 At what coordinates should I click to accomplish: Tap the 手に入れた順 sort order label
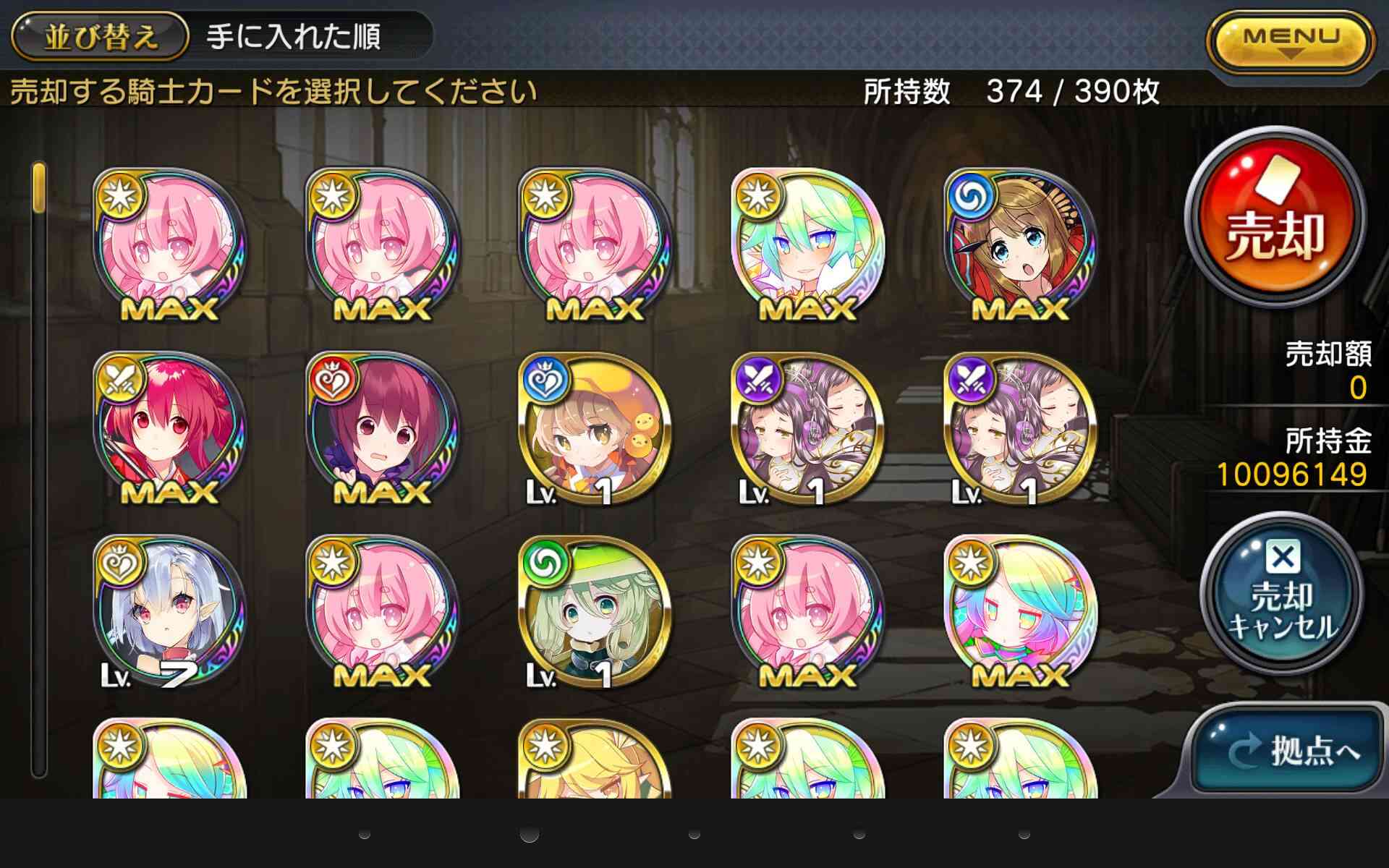[294, 36]
